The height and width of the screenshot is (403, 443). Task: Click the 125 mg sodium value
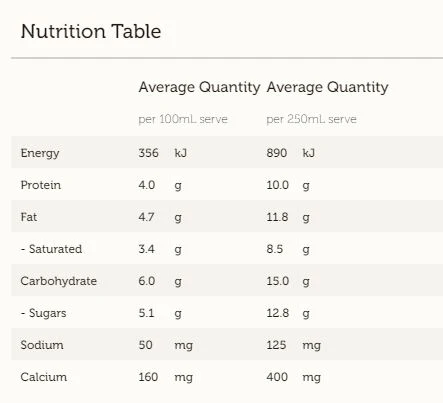294,345
